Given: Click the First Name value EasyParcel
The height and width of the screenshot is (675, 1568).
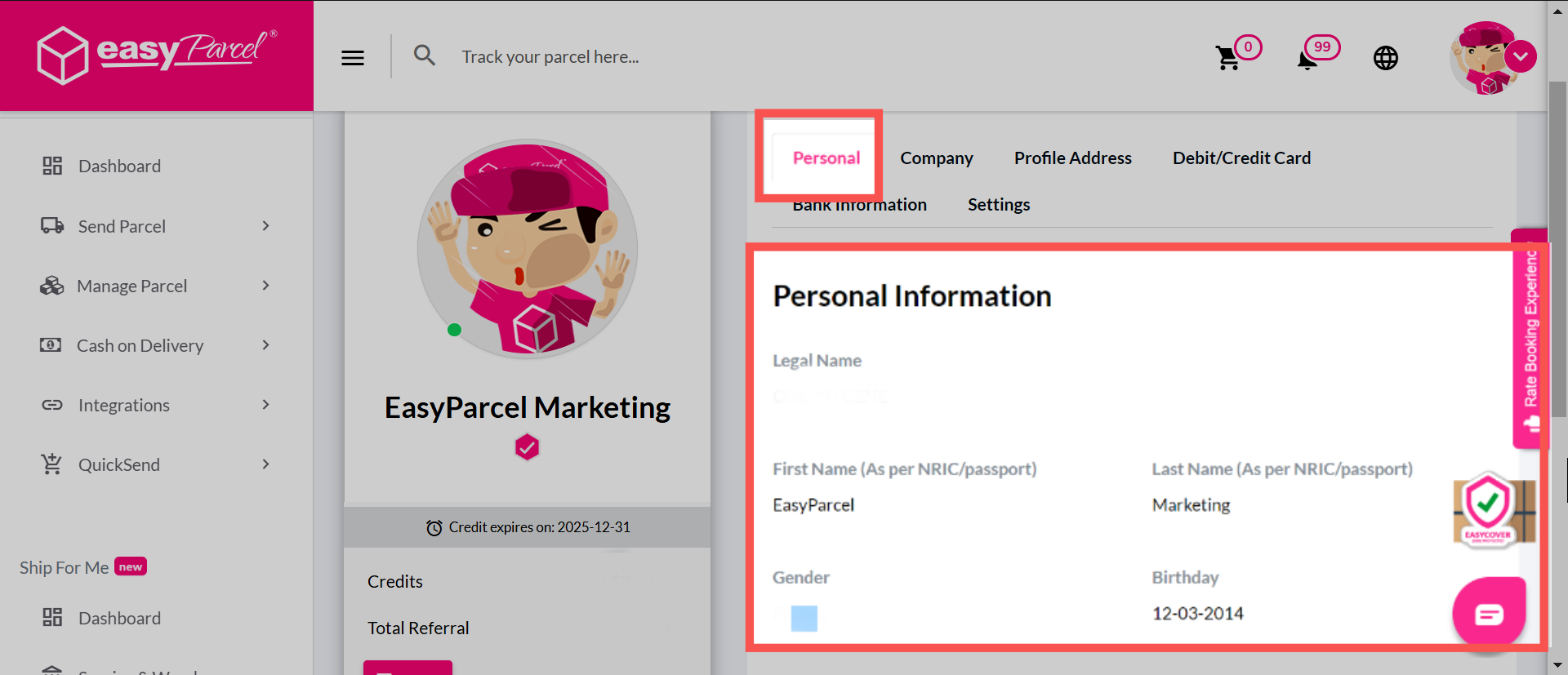Looking at the screenshot, I should pos(813,505).
